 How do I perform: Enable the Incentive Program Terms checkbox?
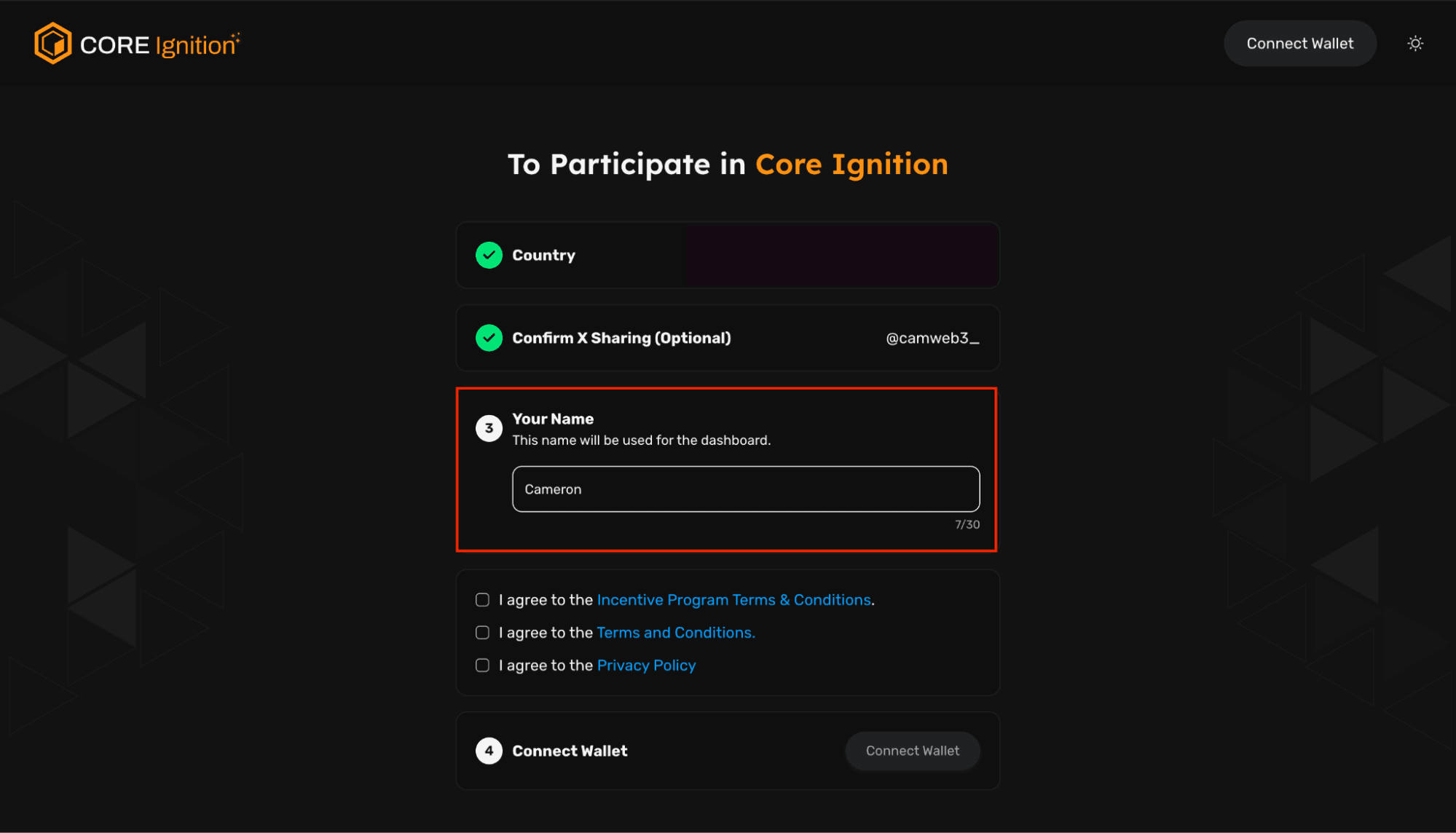(x=481, y=599)
